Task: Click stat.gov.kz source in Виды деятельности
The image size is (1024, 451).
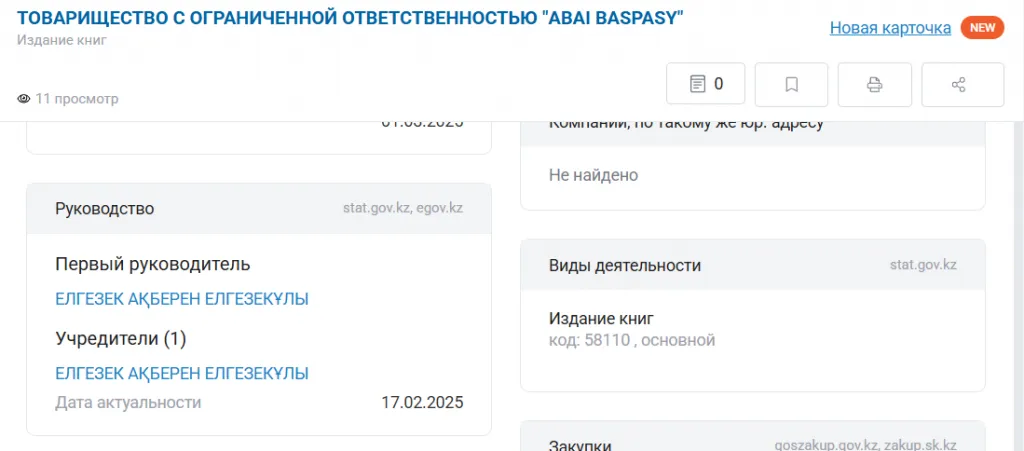Action: click(922, 265)
